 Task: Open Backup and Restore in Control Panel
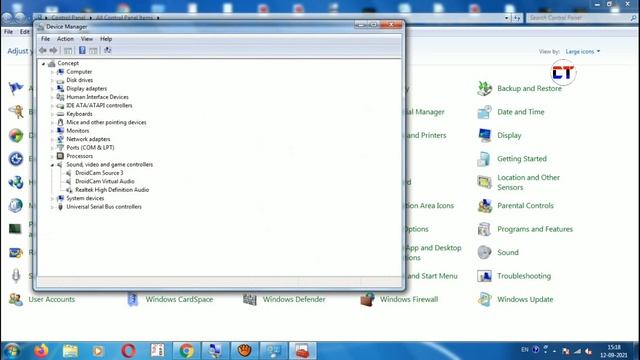click(529, 88)
